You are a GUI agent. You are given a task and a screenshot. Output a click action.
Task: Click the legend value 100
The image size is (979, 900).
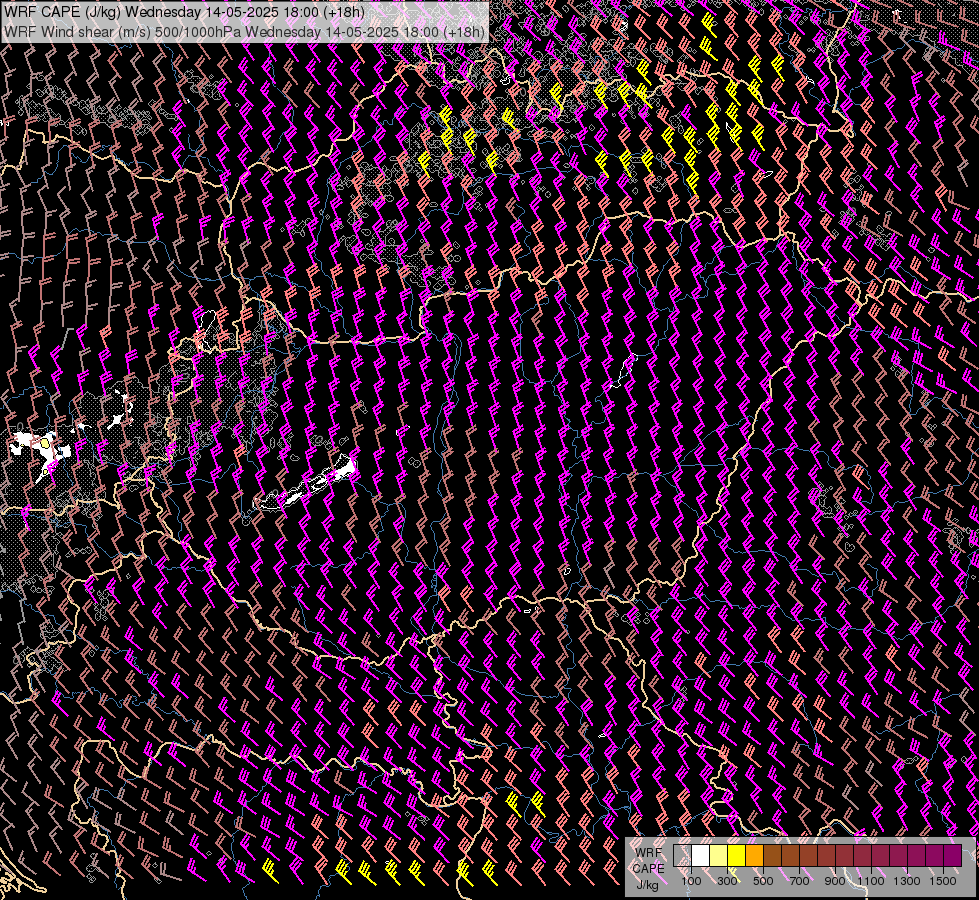tap(691, 881)
